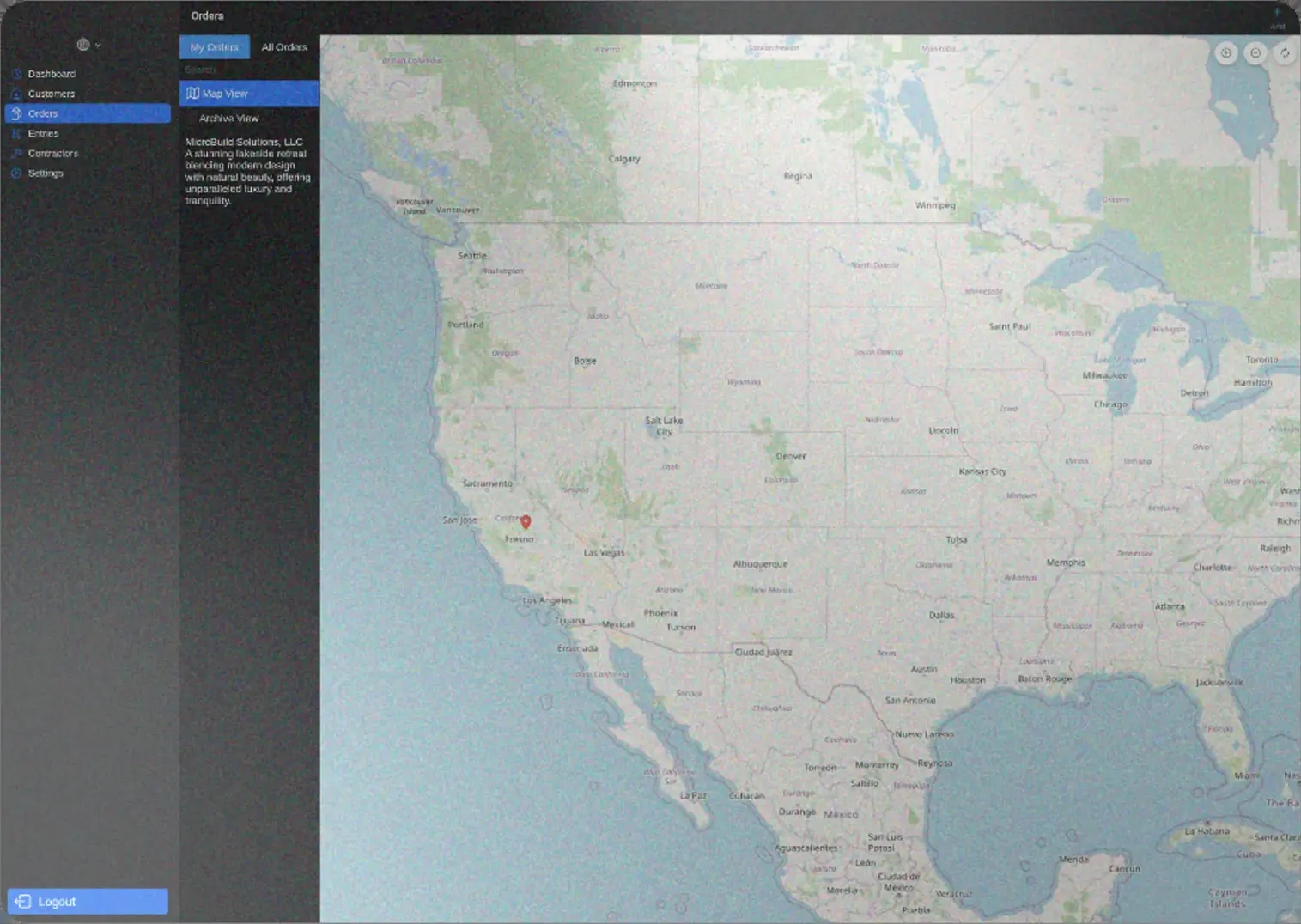The width and height of the screenshot is (1301, 924).
Task: Click the Houston label on the map
Action: coord(968,680)
